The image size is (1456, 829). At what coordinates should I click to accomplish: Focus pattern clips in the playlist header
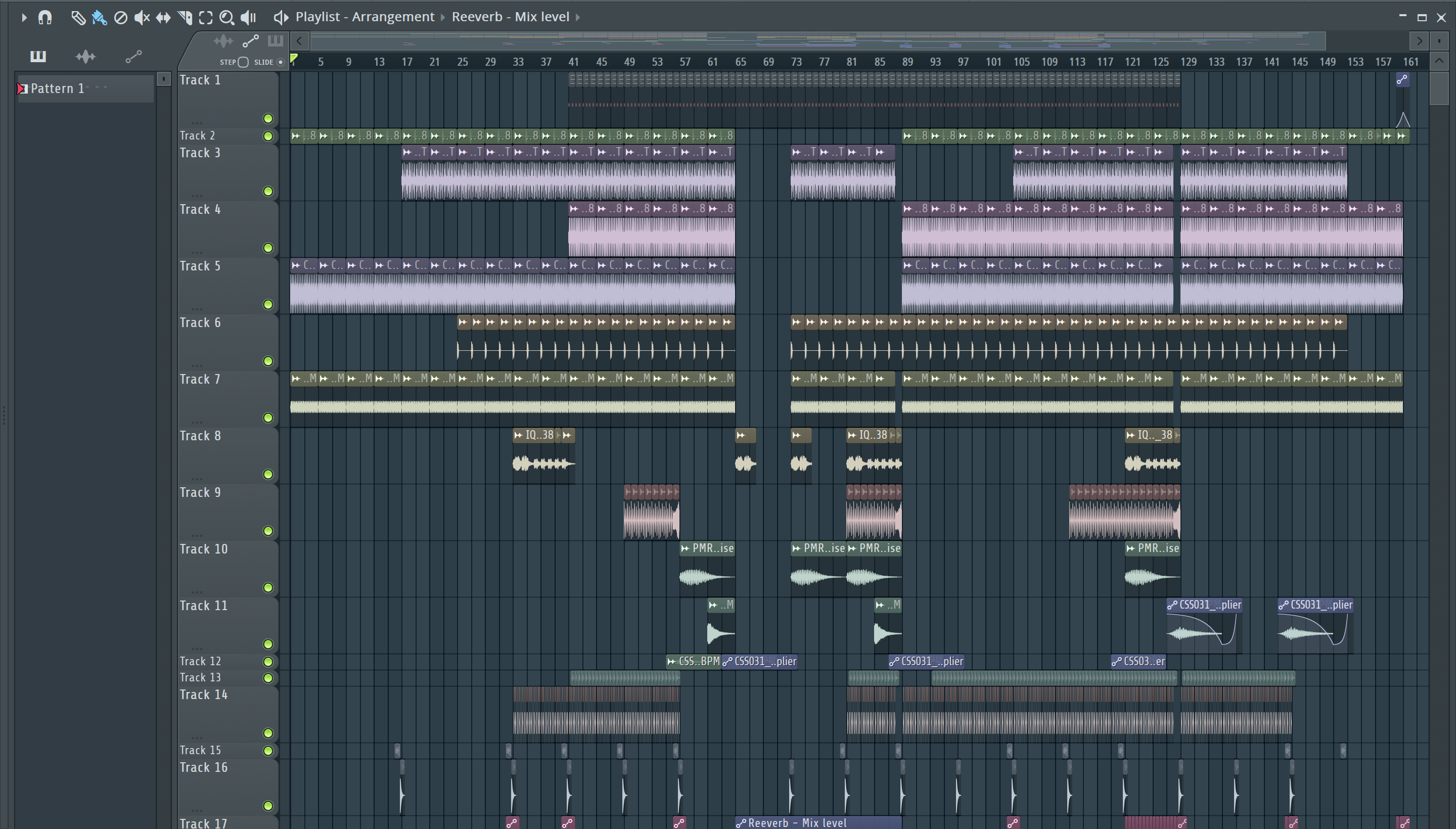click(275, 40)
